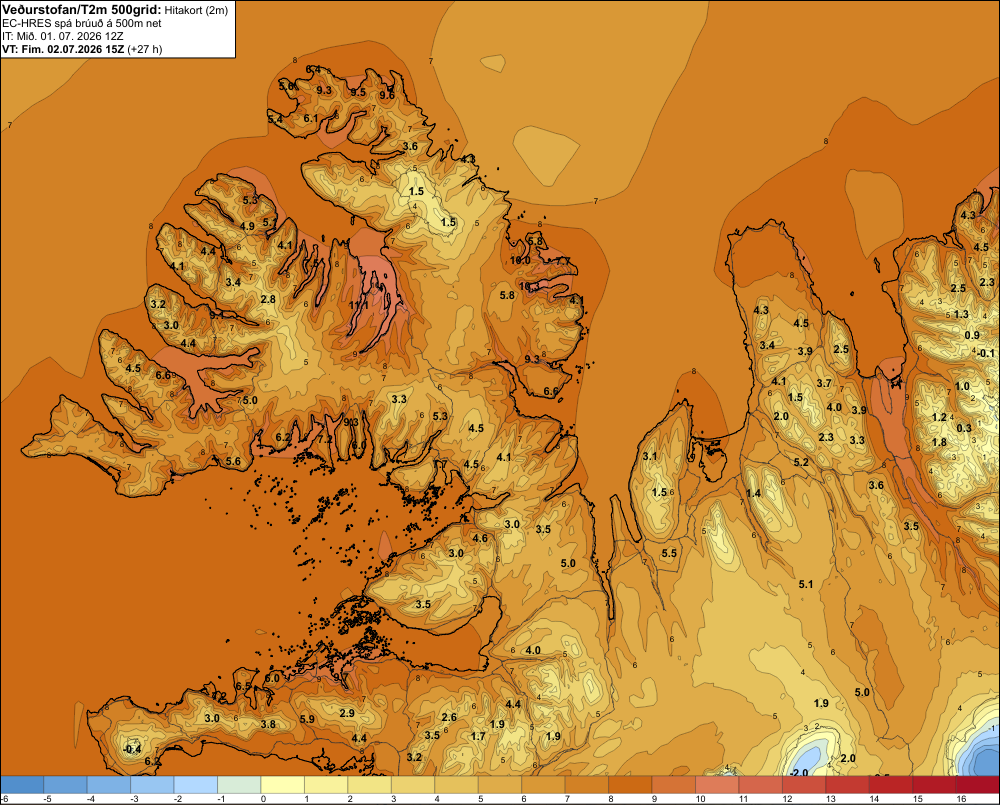Click the Veðurstofan/T2m 500grid title text
The height and width of the screenshot is (805, 1000).
tap(82, 10)
